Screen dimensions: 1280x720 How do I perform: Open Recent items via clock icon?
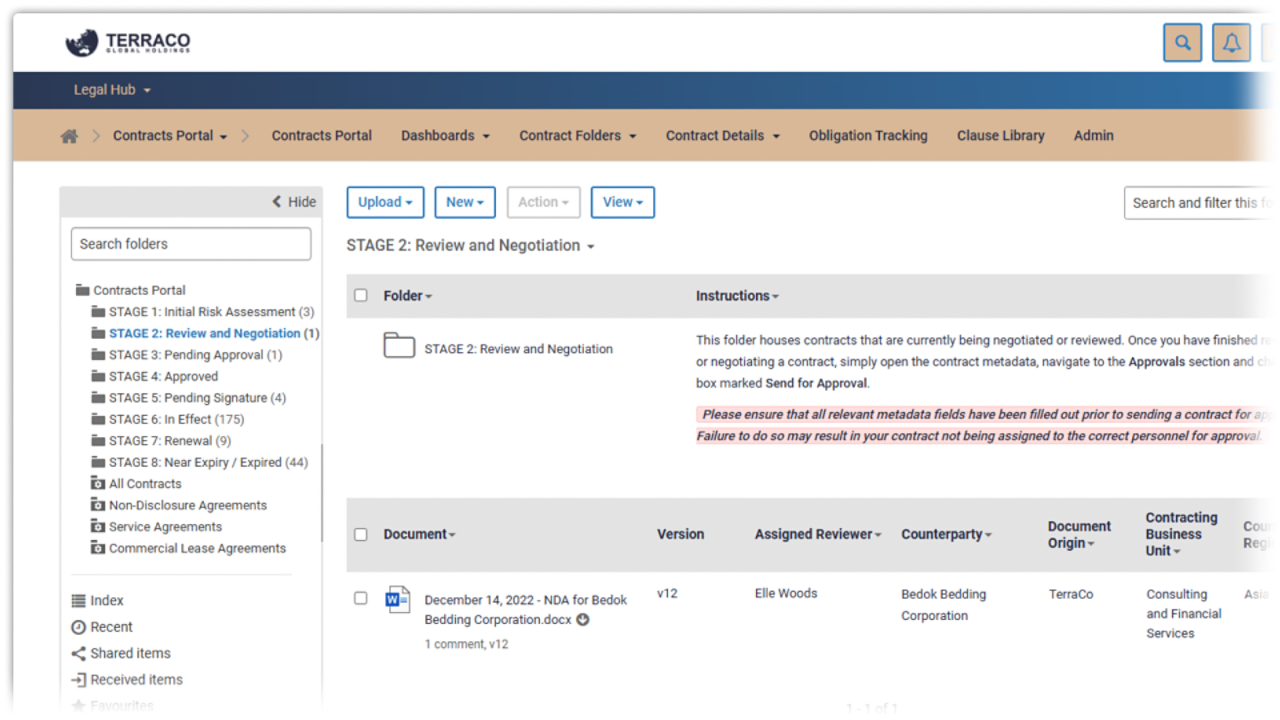79,627
